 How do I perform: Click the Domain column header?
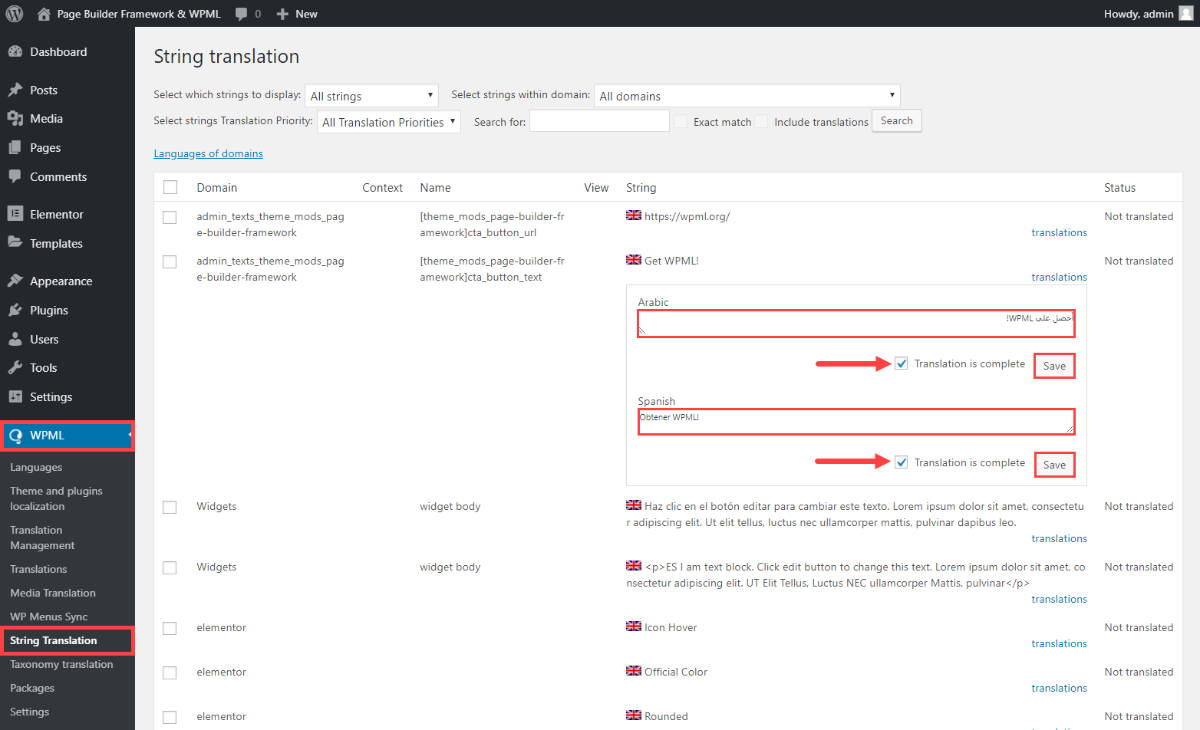tap(217, 187)
